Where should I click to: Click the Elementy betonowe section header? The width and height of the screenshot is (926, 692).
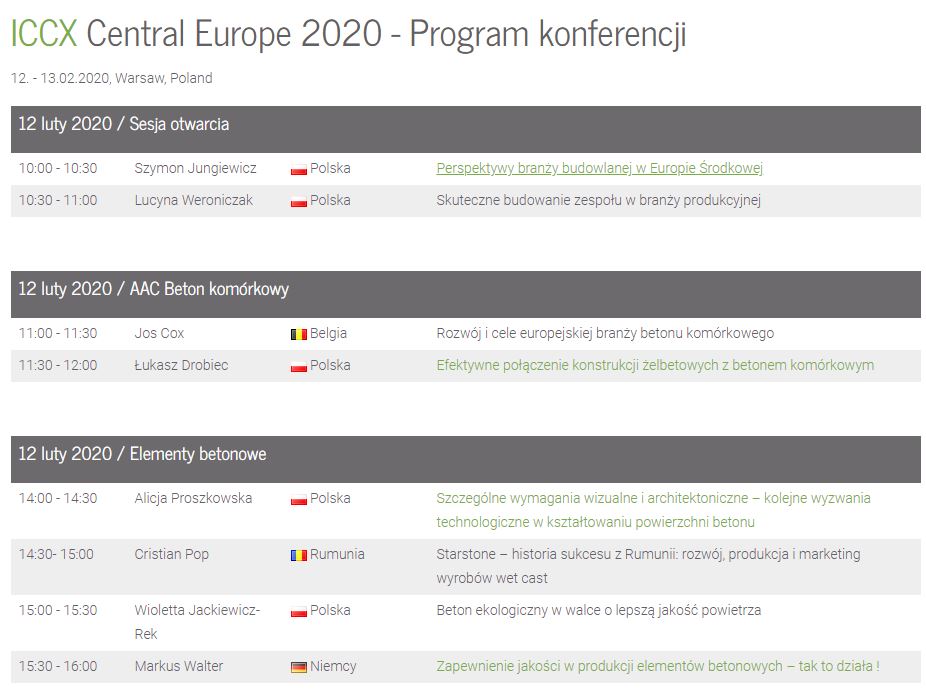[465, 459]
